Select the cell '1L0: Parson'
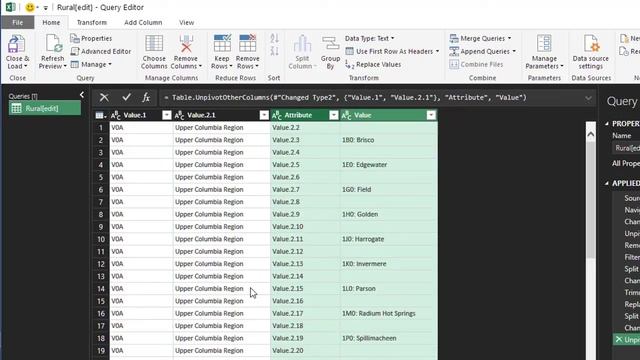640x360 pixels. [389, 289]
